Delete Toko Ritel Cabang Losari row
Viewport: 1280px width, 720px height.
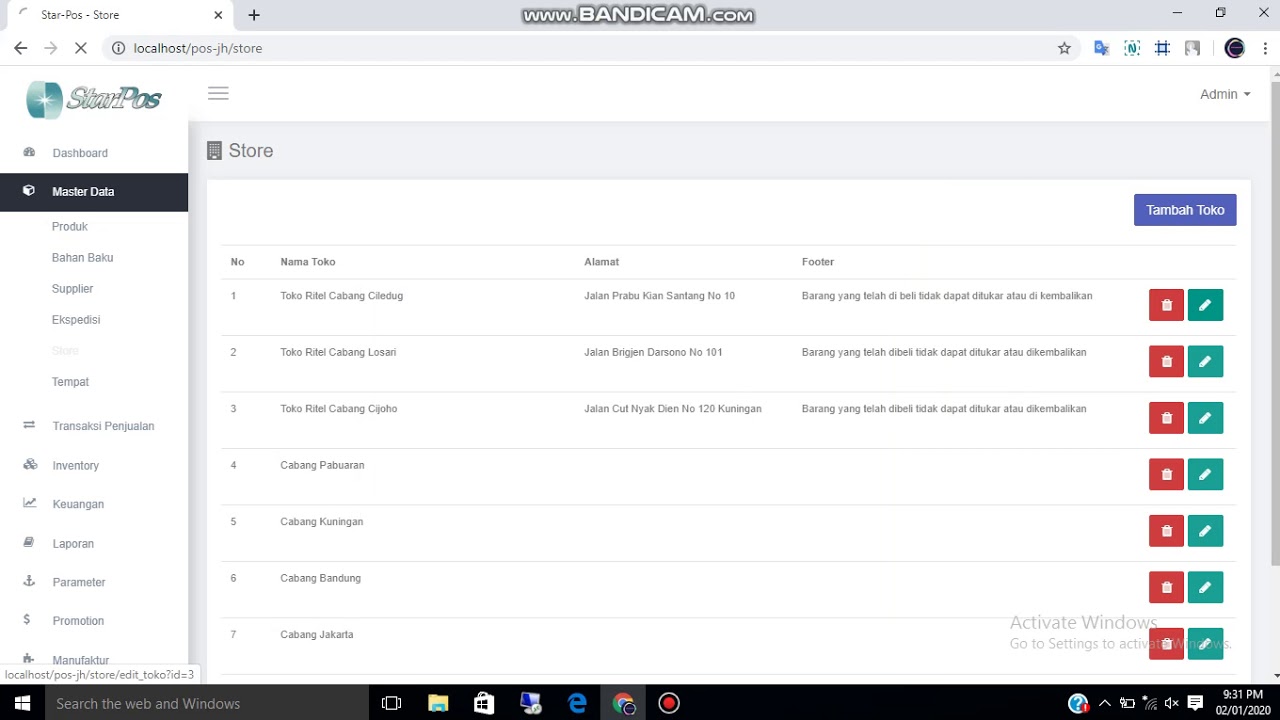click(1166, 362)
